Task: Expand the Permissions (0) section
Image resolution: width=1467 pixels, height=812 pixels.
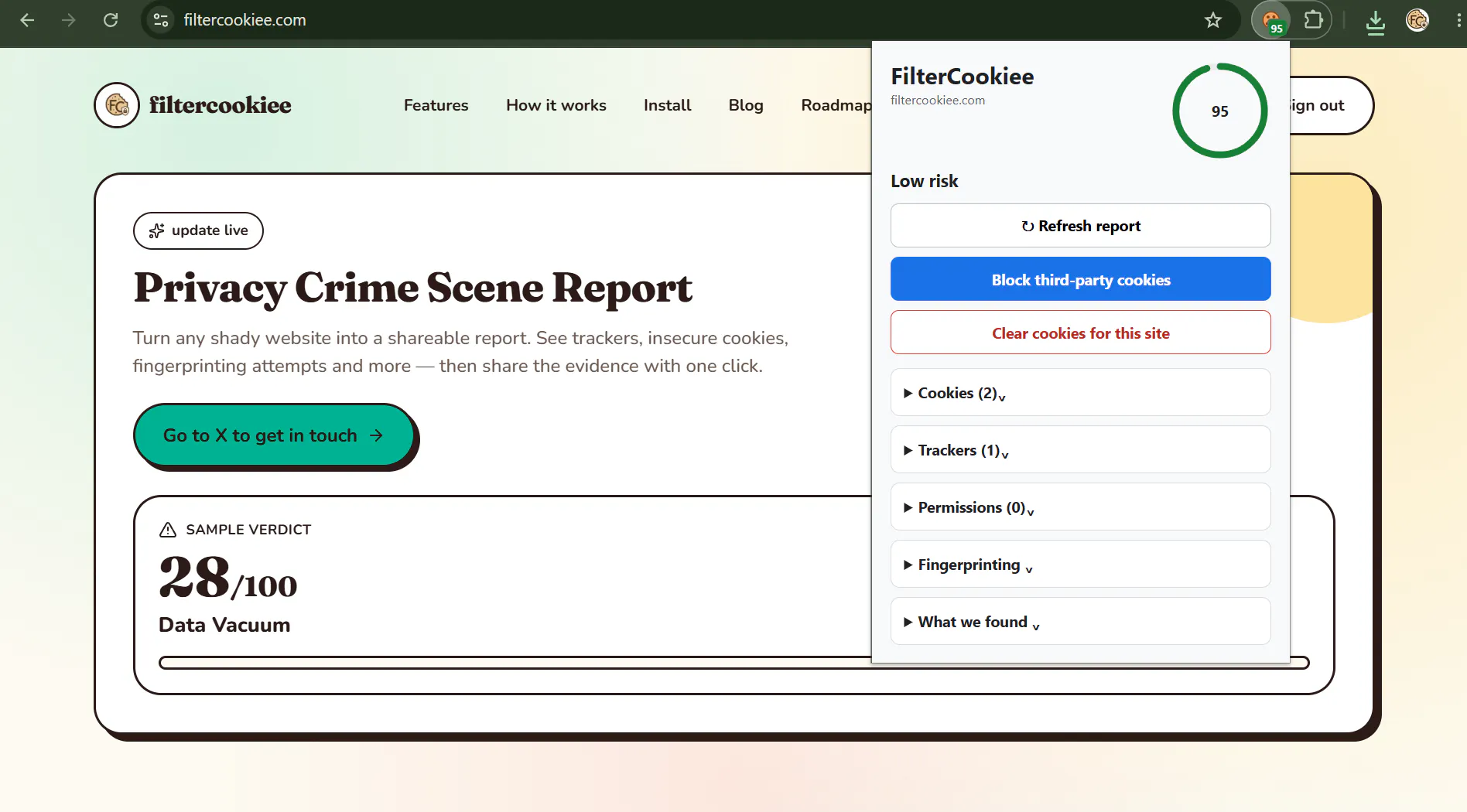Action: pyautogui.click(x=1080, y=507)
